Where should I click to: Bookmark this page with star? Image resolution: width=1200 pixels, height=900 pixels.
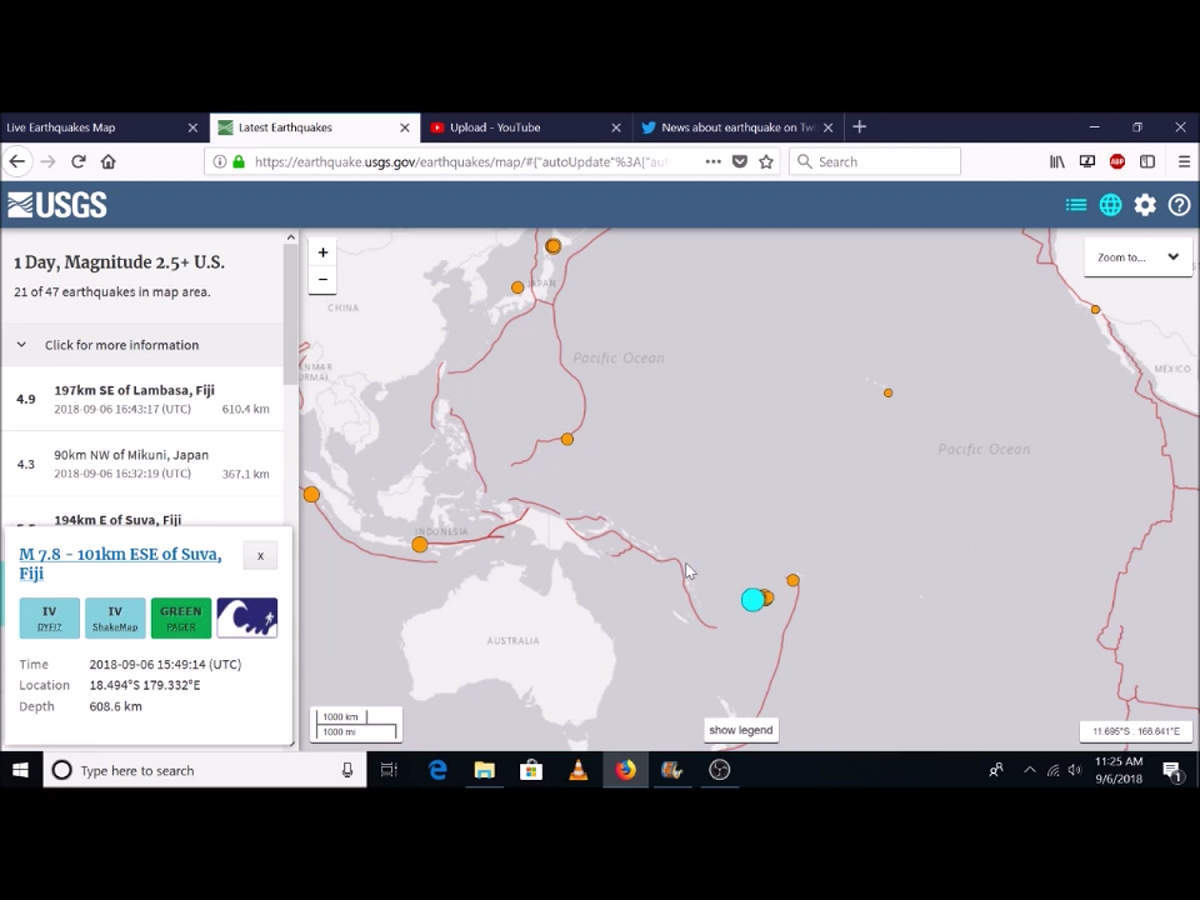[x=766, y=161]
